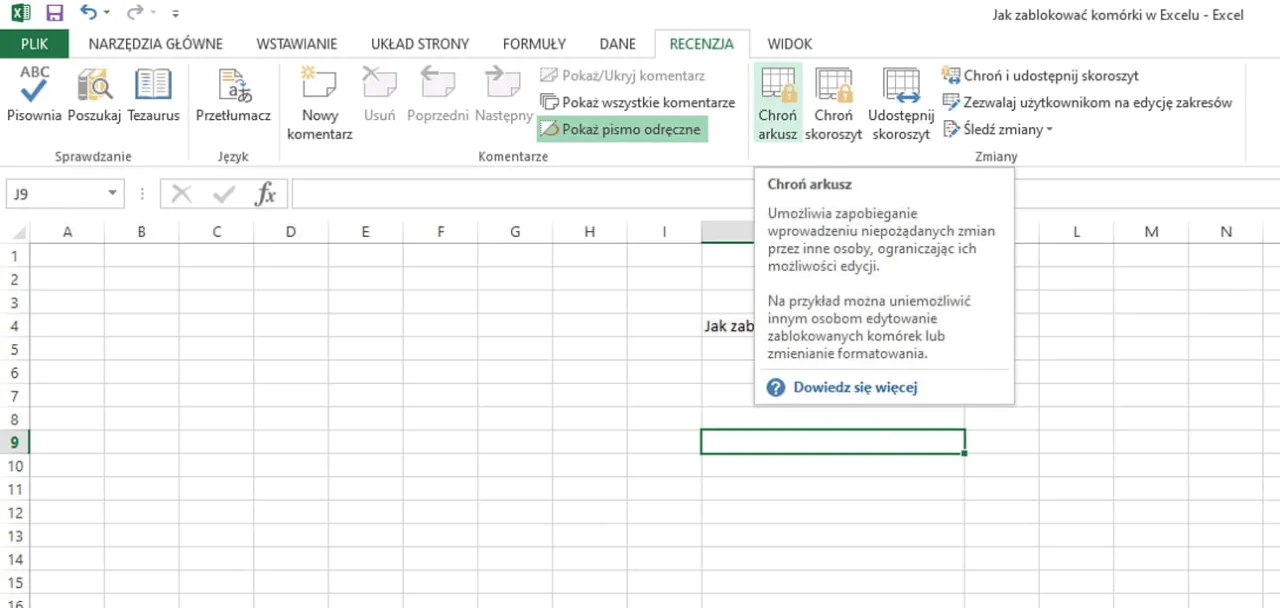The image size is (1280, 608).
Task: Select the RECENZJA tab
Action: [x=702, y=44]
